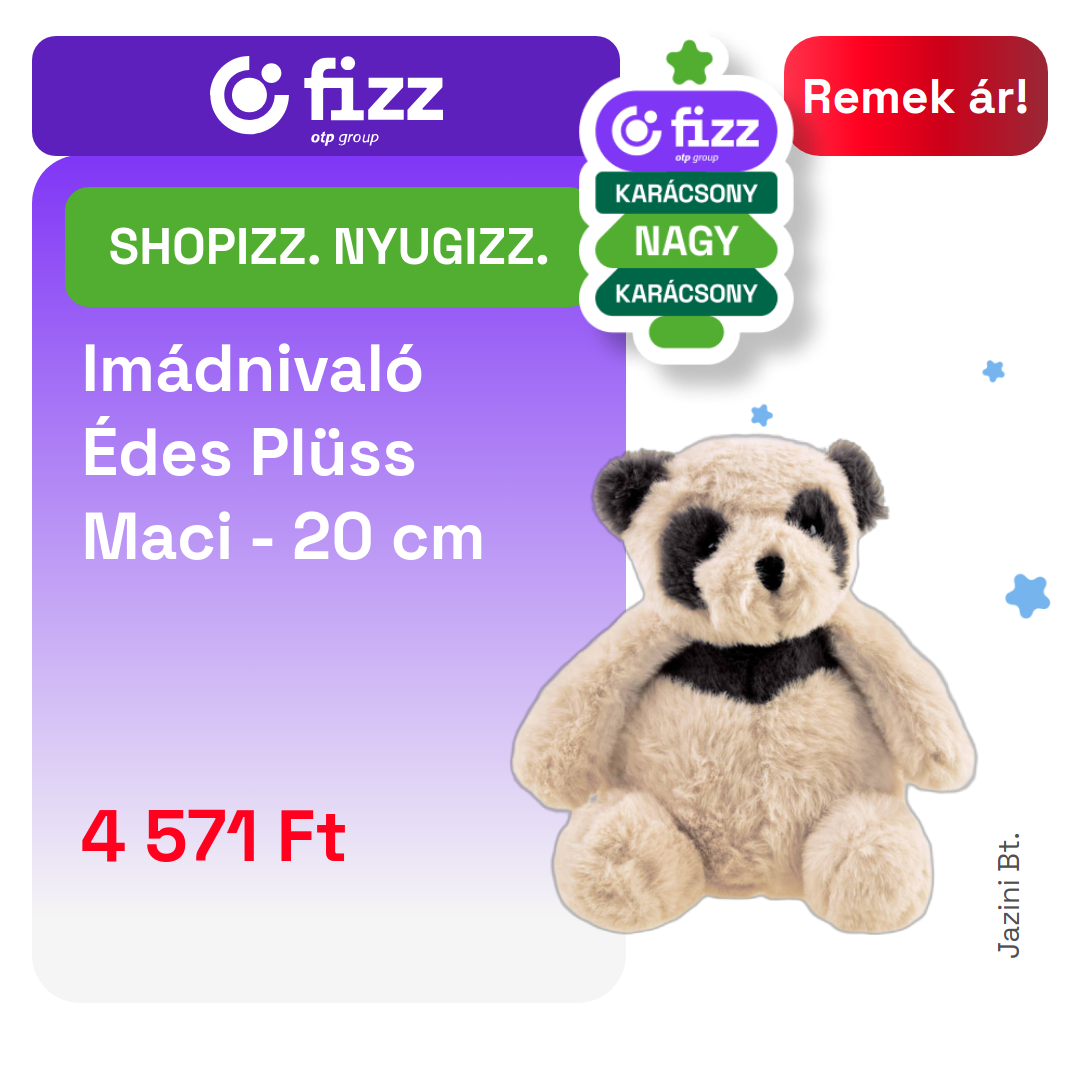This screenshot has width=1080, height=1080.
Task: Click the green star atop the Christmas tree badge
Action: 689,63
